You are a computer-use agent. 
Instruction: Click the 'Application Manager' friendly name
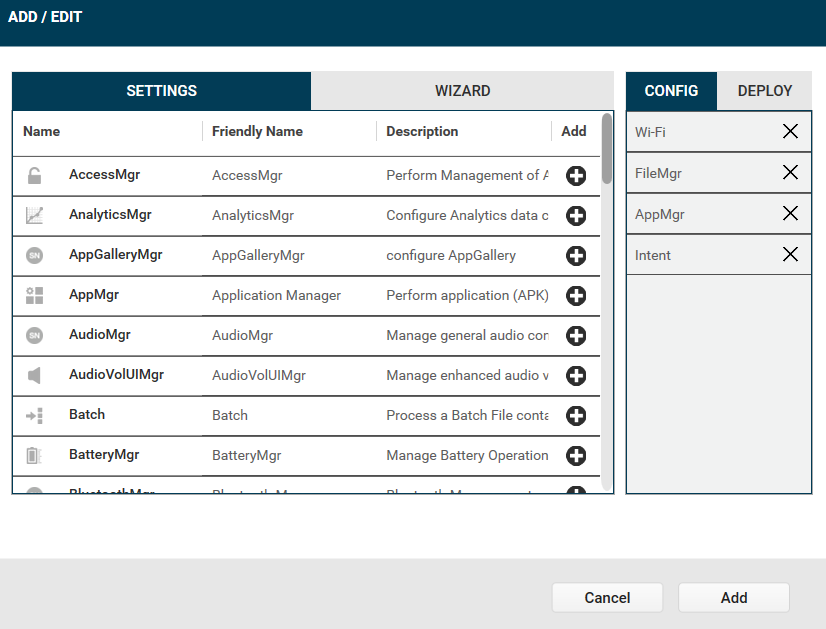pyautogui.click(x=277, y=296)
